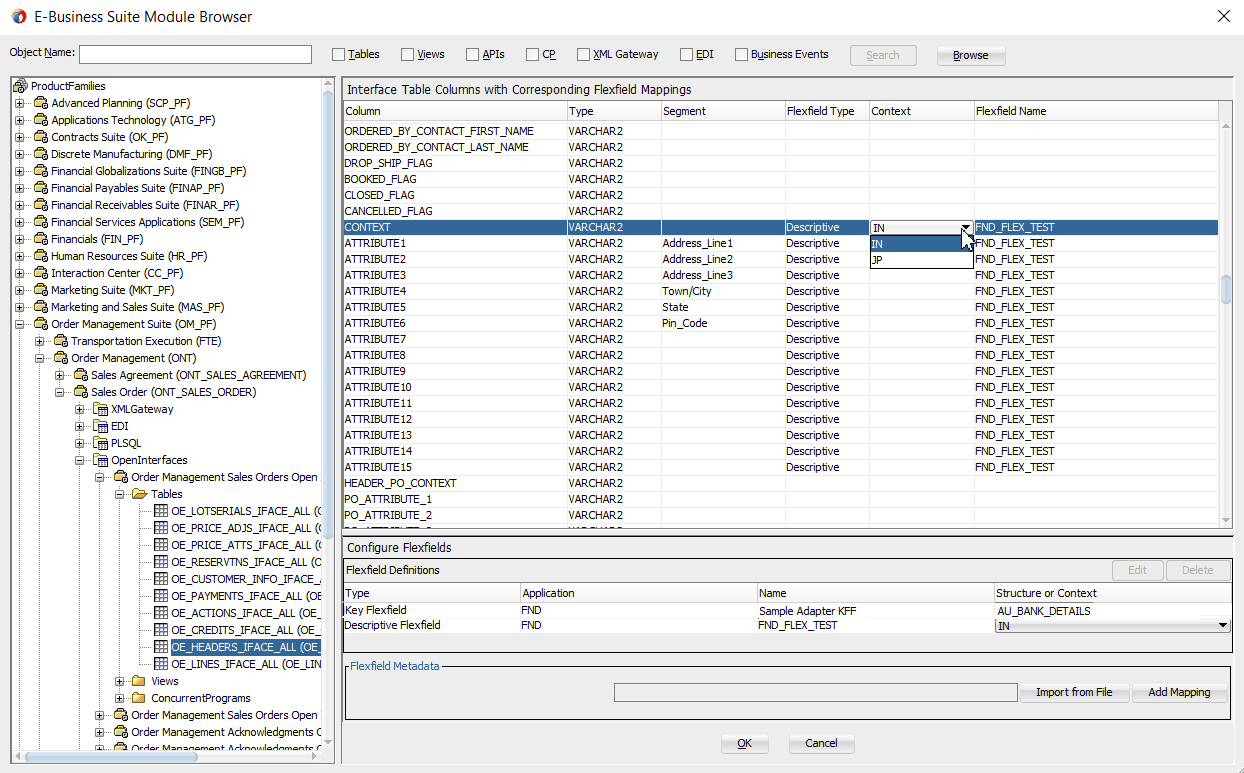Click the Pin_Code segment cell

coord(723,323)
